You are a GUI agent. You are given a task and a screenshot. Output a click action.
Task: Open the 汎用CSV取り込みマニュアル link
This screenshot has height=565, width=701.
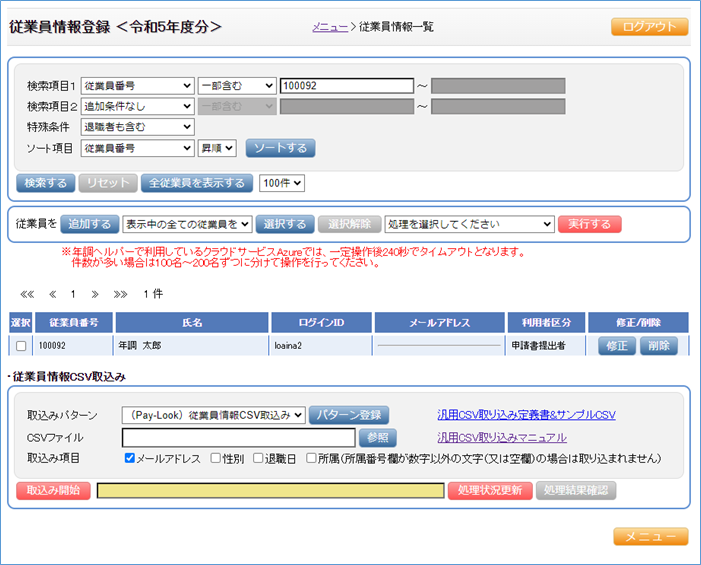[501, 437]
